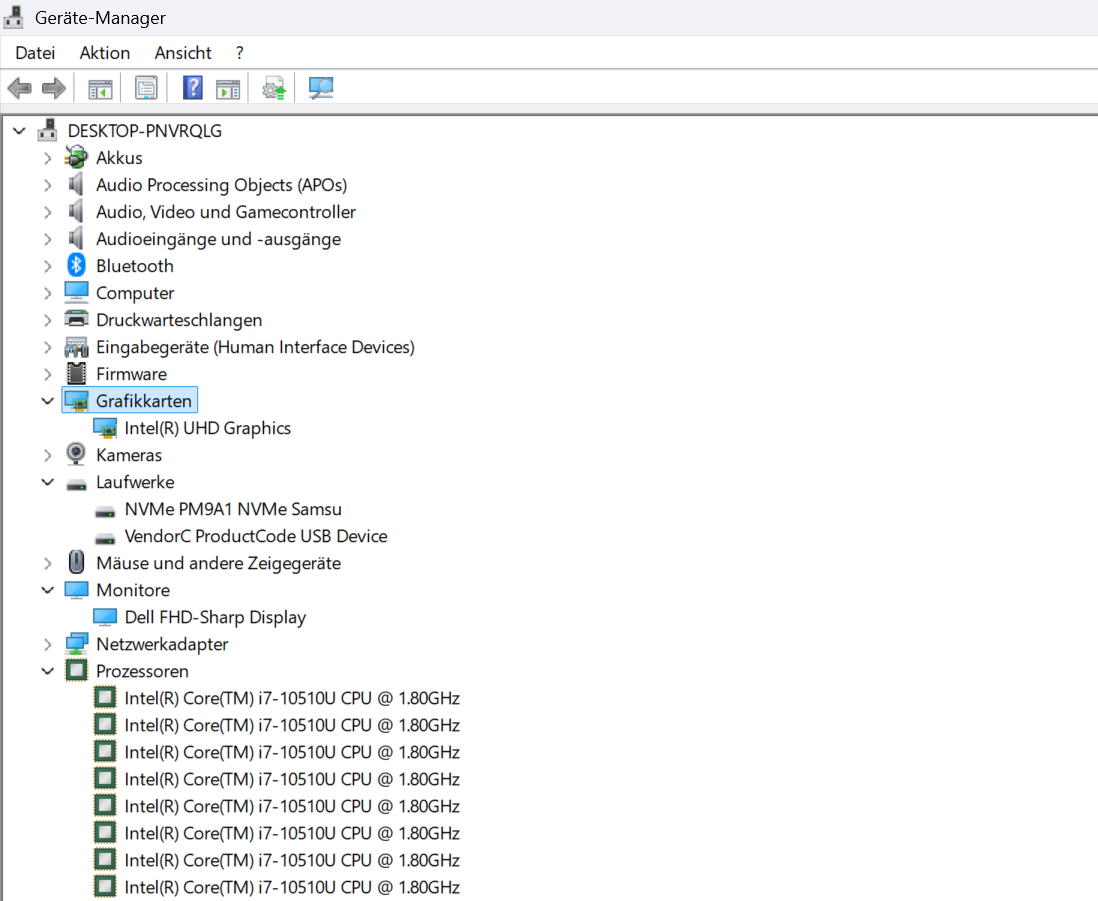
Task: Select the Akkus label
Action: click(x=119, y=158)
